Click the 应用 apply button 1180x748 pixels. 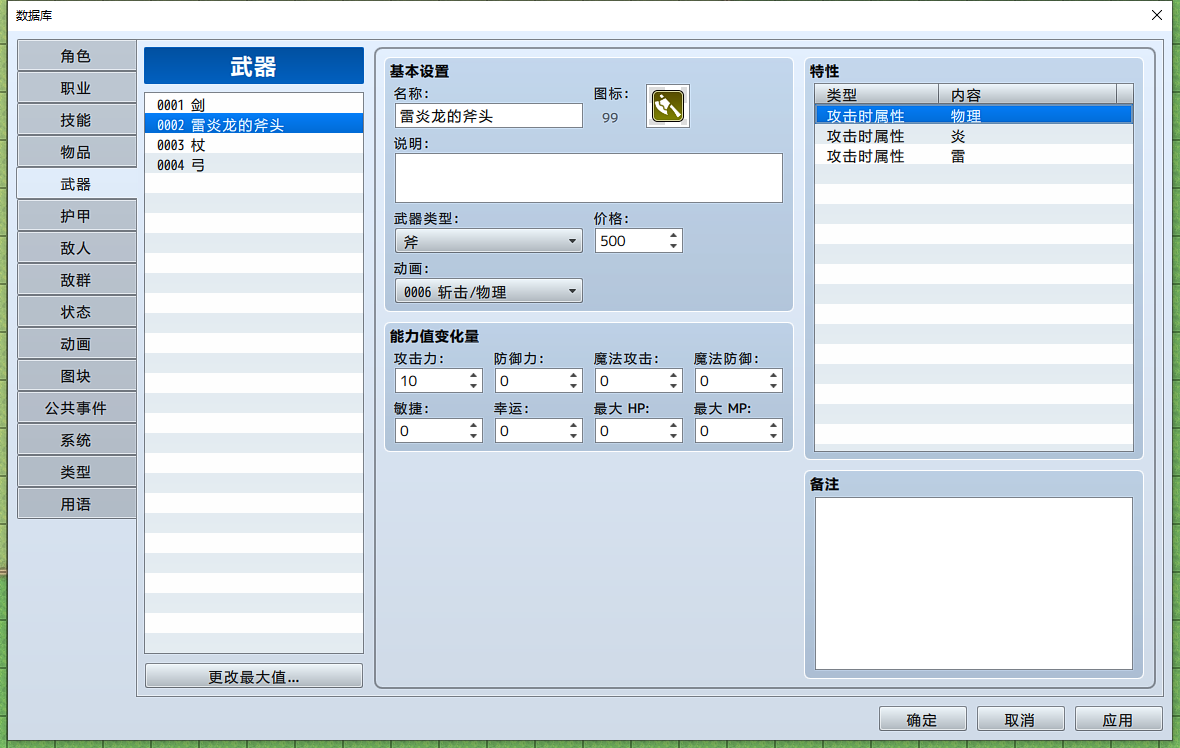tap(1118, 719)
